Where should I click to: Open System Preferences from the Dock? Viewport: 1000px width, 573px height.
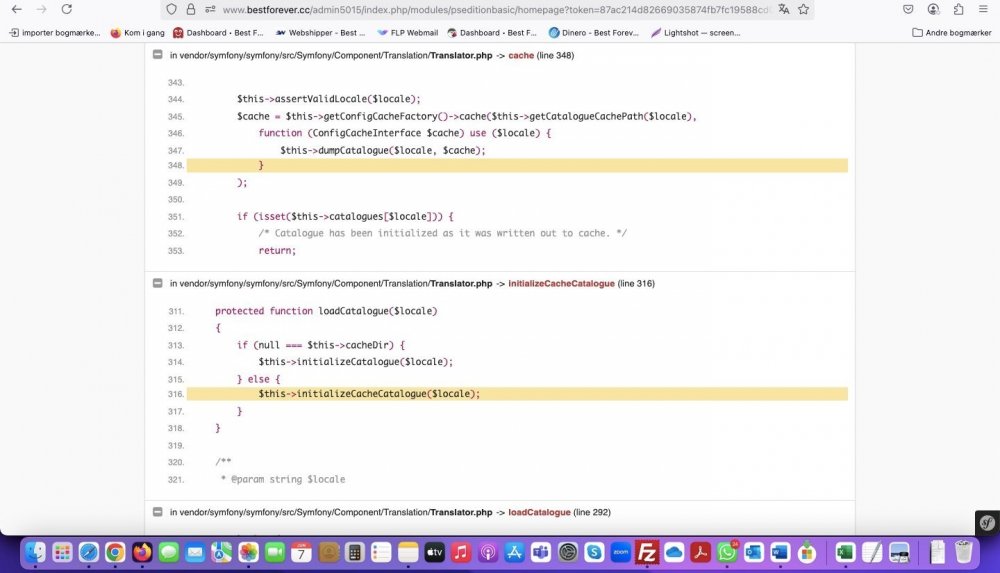coord(568,552)
